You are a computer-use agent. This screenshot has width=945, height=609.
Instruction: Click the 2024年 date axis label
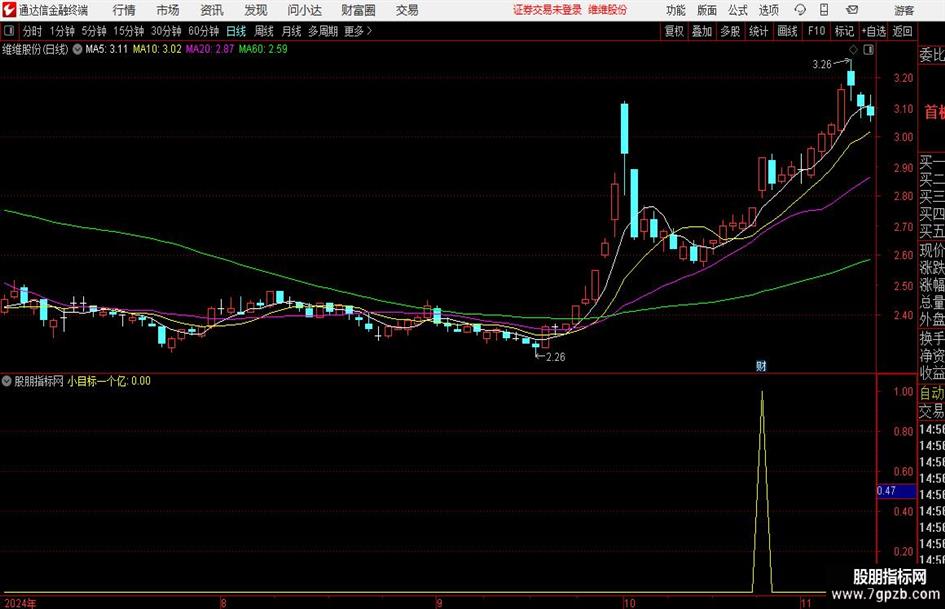pyautogui.click(x=19, y=603)
